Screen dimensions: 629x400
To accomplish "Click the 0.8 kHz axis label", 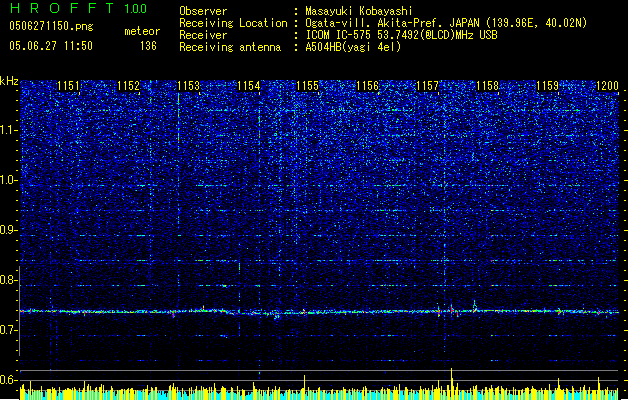I will point(9,280).
